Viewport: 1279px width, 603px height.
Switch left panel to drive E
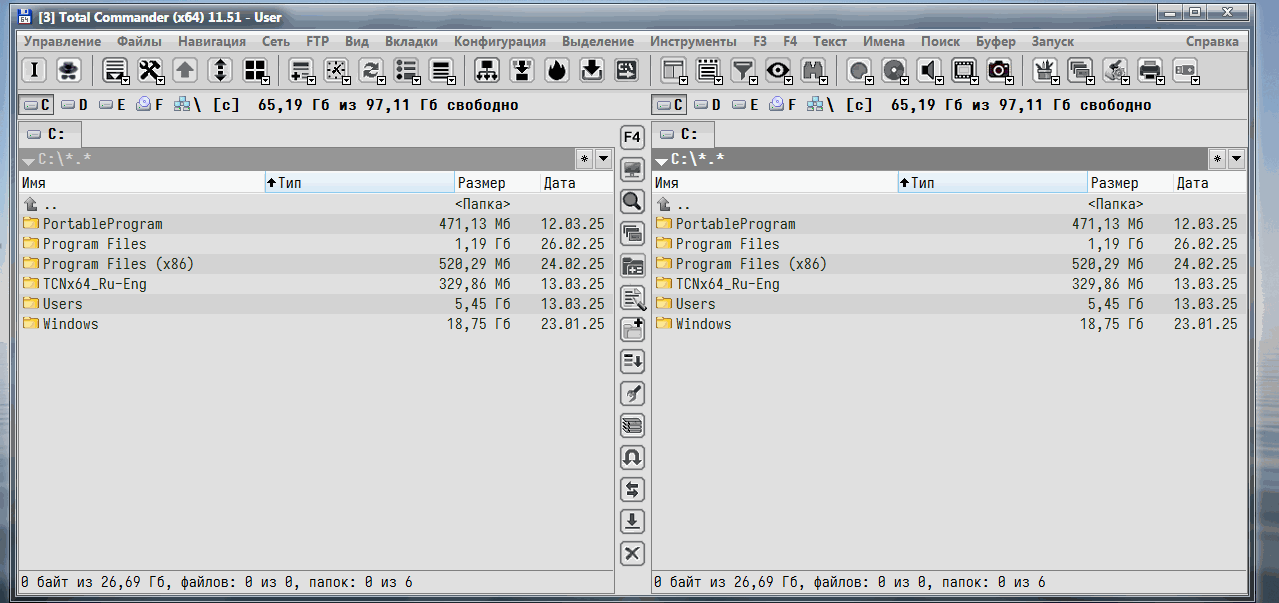click(x=111, y=105)
